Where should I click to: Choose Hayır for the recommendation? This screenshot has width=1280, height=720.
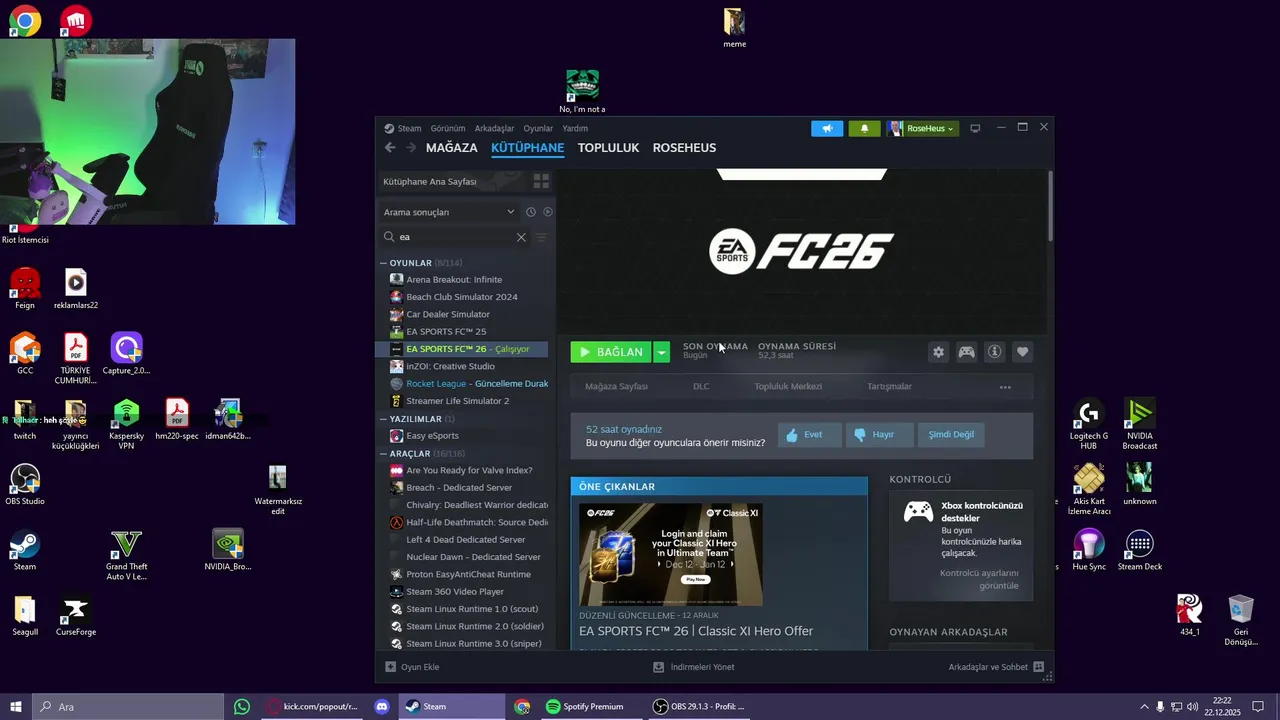pos(879,435)
